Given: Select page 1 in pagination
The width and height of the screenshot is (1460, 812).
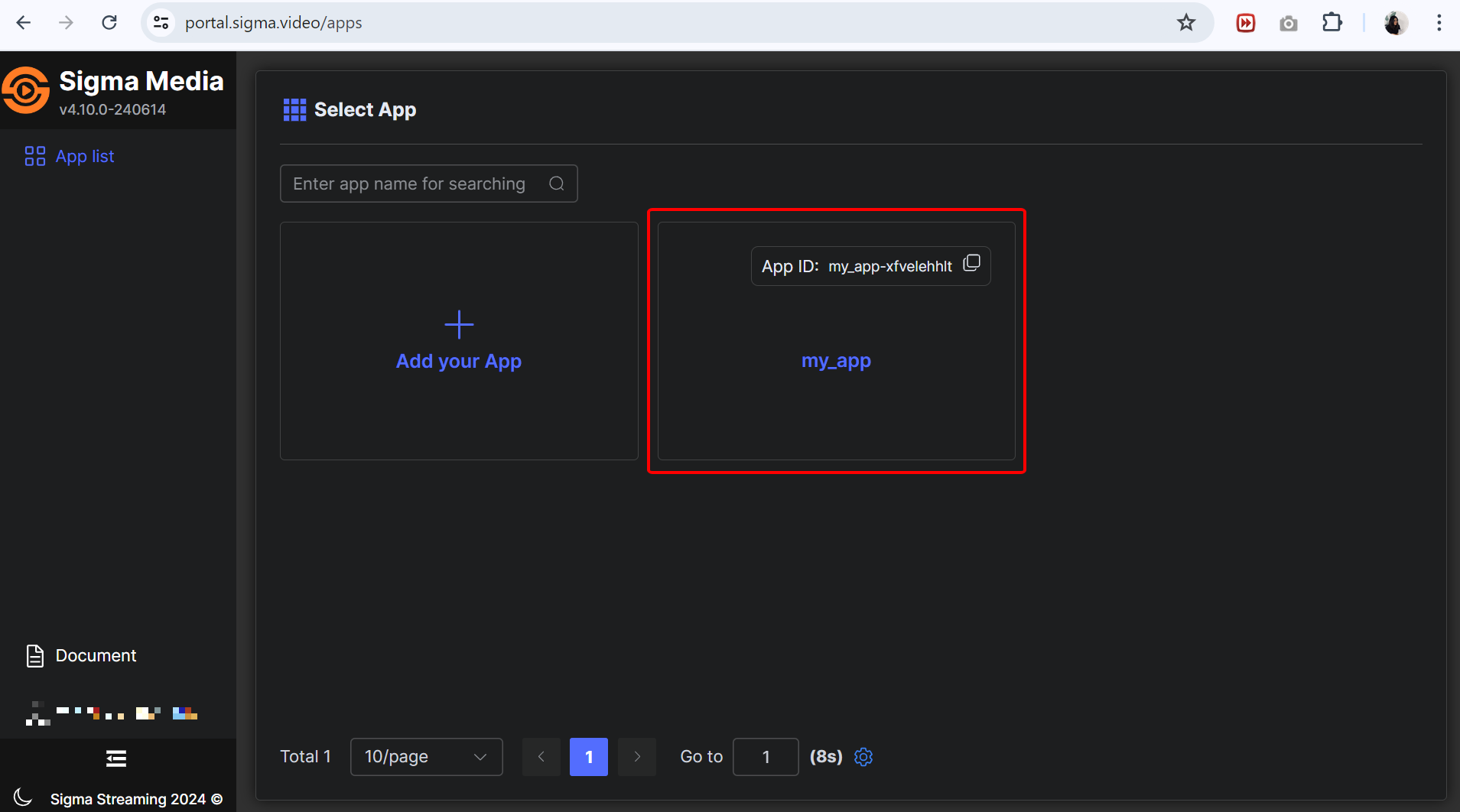Looking at the screenshot, I should 588,757.
